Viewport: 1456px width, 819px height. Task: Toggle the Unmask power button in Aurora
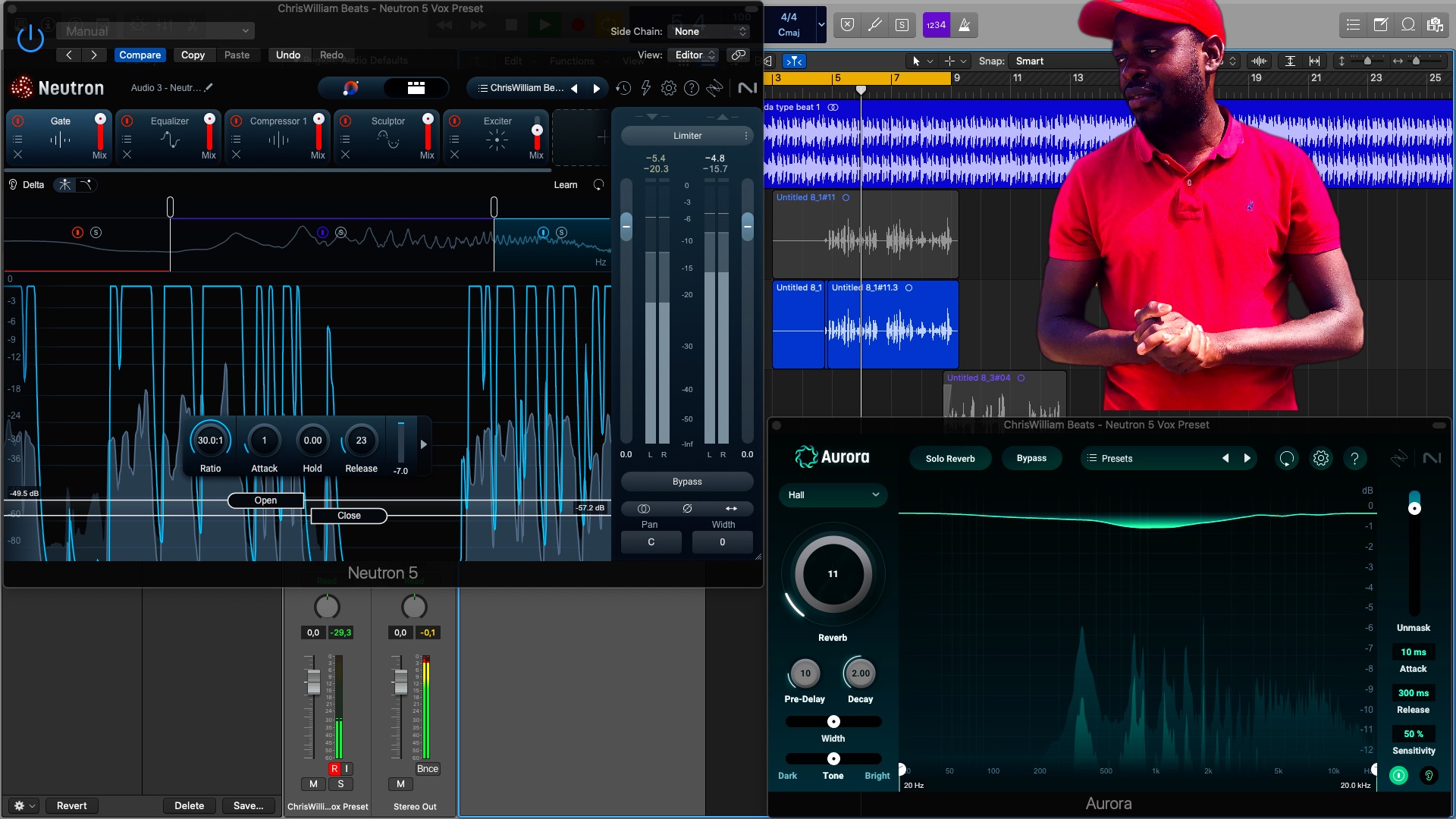[1398, 775]
